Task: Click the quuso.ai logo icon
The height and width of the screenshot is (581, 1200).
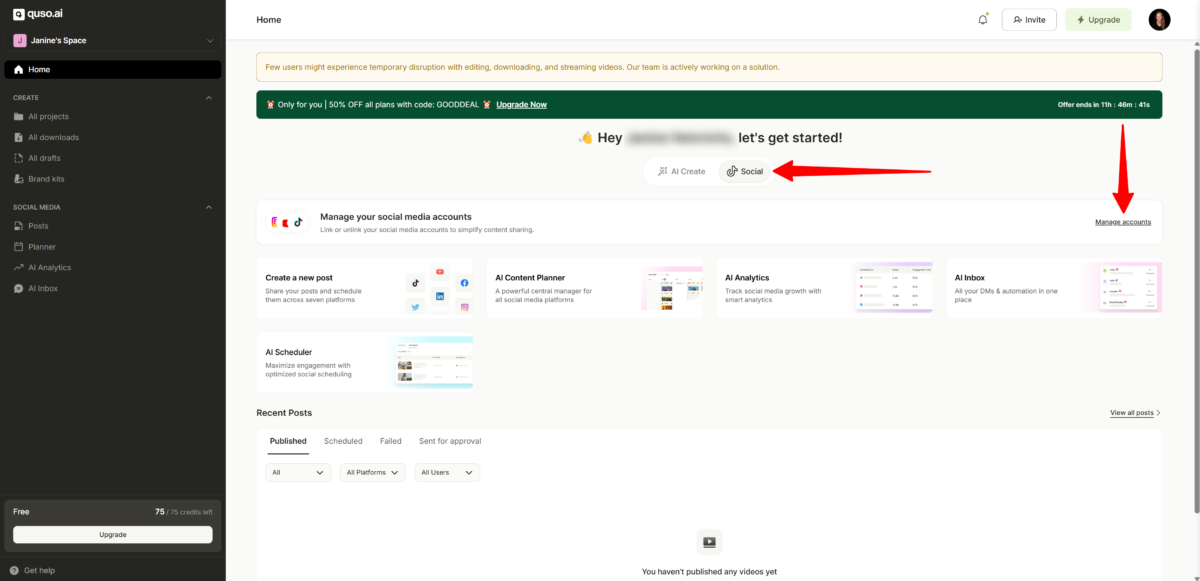Action: click(x=18, y=14)
